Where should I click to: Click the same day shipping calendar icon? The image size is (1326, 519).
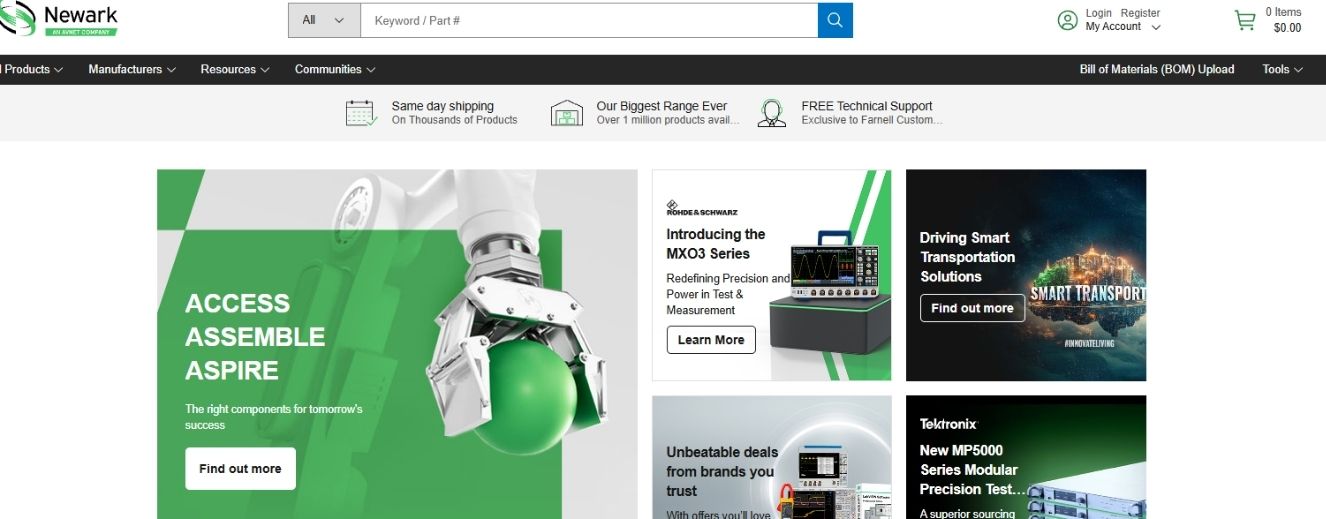(361, 113)
